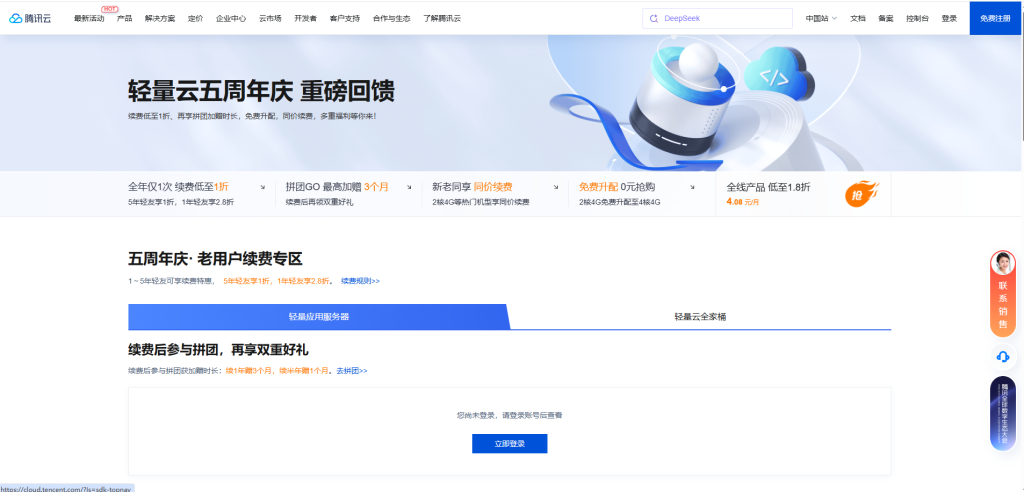Expand the 中国站 region dropdown
Image resolution: width=1024 pixels, height=492 pixels.
coord(821,18)
